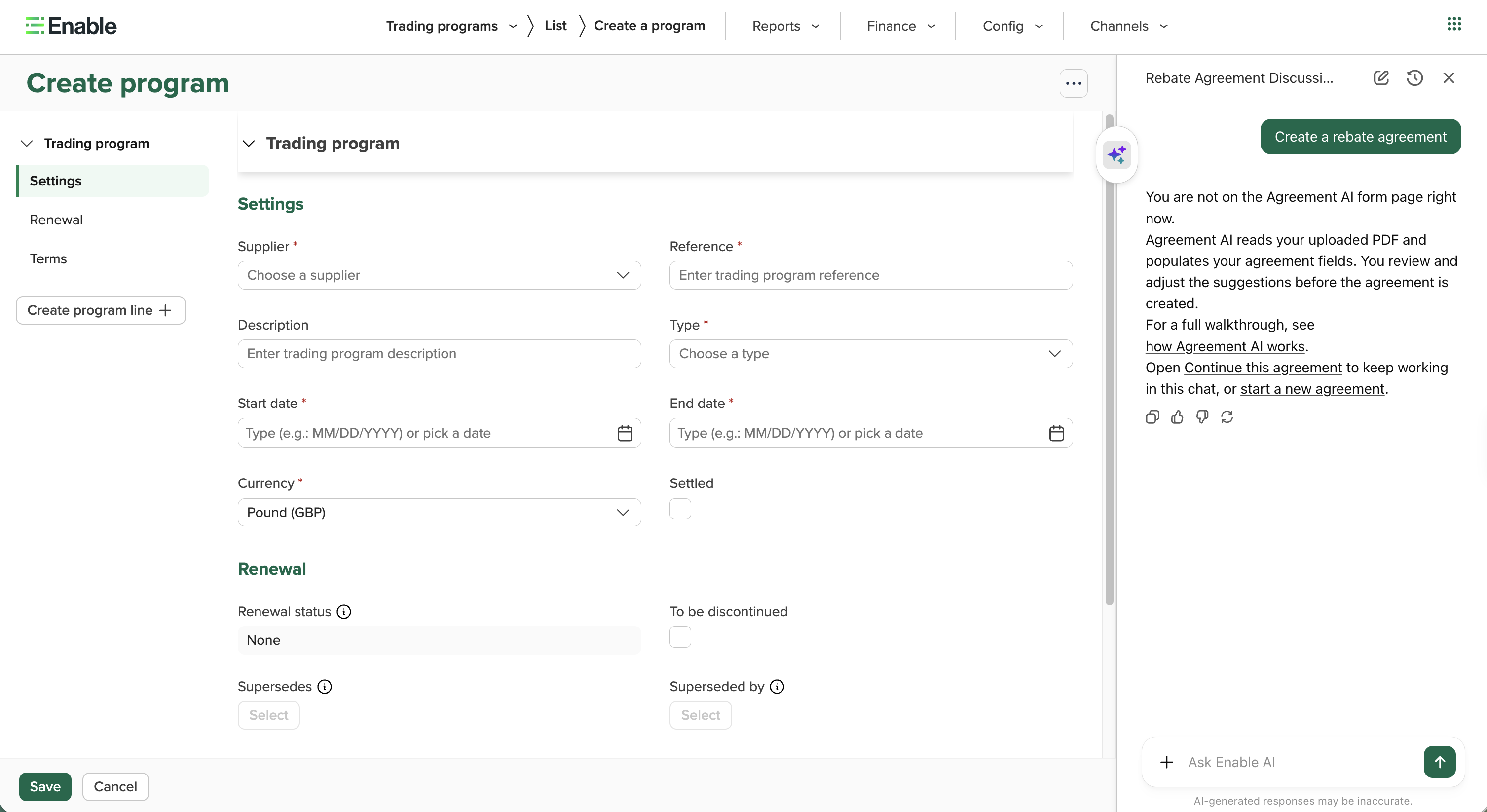Open the Currency Pound (GBP) dropdown

click(439, 513)
